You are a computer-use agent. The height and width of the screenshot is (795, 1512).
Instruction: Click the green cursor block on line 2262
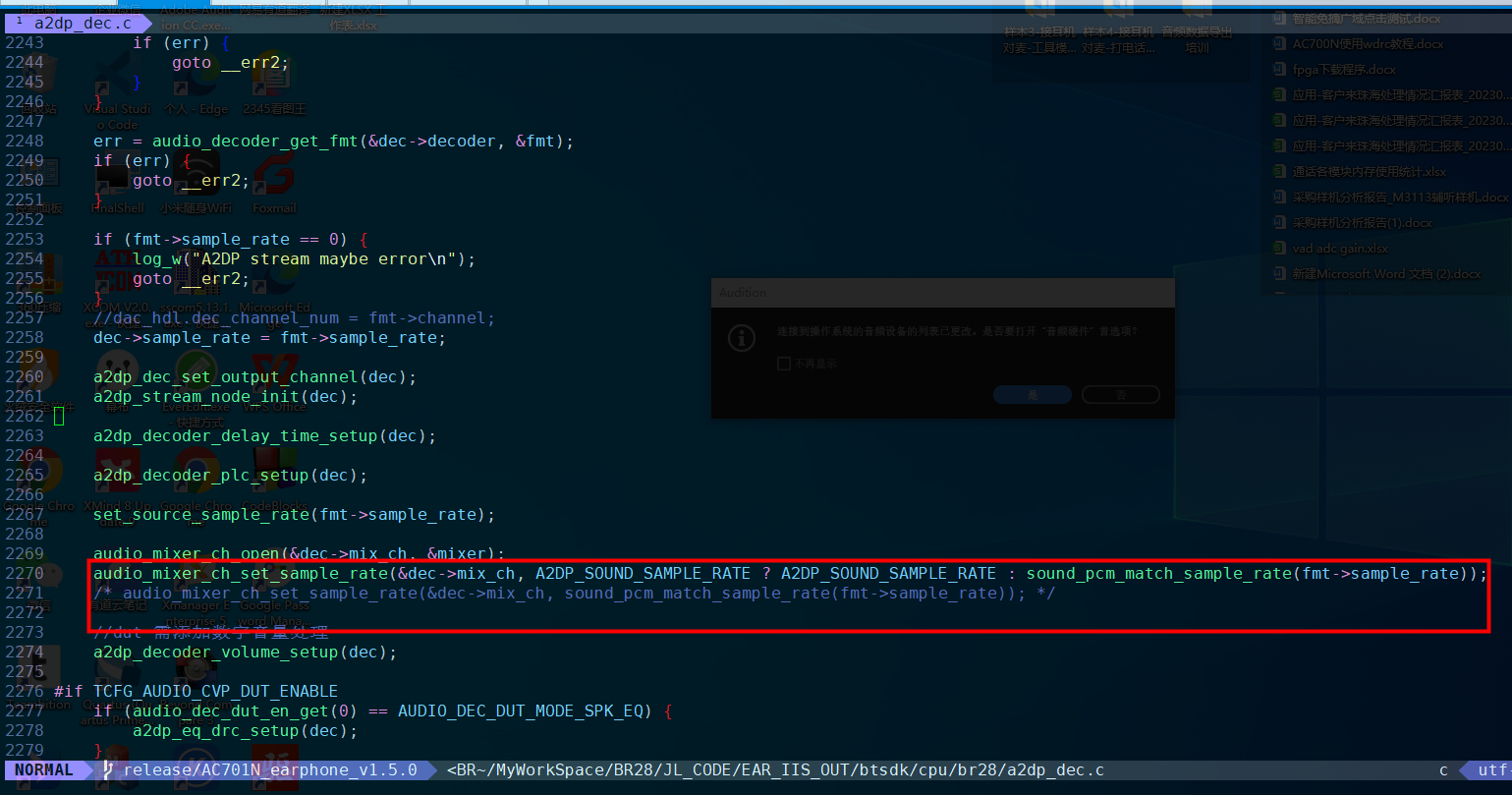59,417
